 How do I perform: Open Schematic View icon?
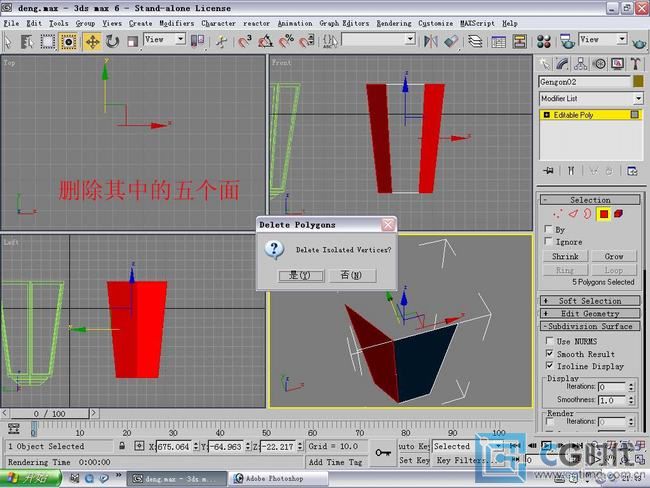pos(519,41)
